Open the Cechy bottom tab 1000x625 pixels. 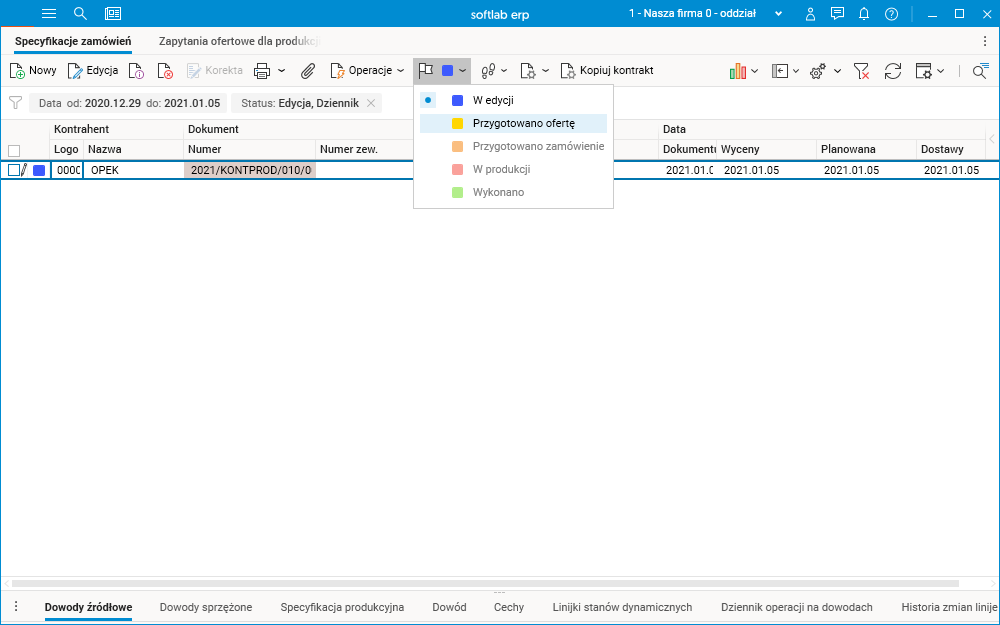pyautogui.click(x=509, y=607)
